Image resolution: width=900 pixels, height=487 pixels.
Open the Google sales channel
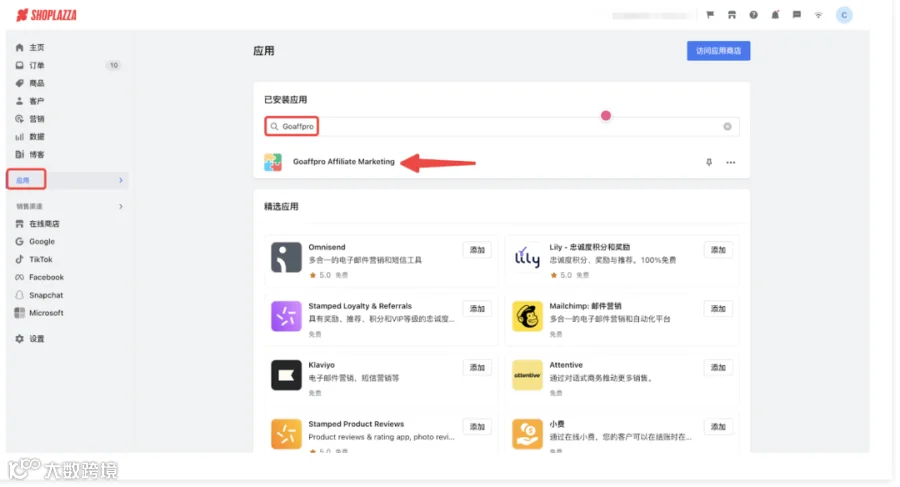click(42, 242)
